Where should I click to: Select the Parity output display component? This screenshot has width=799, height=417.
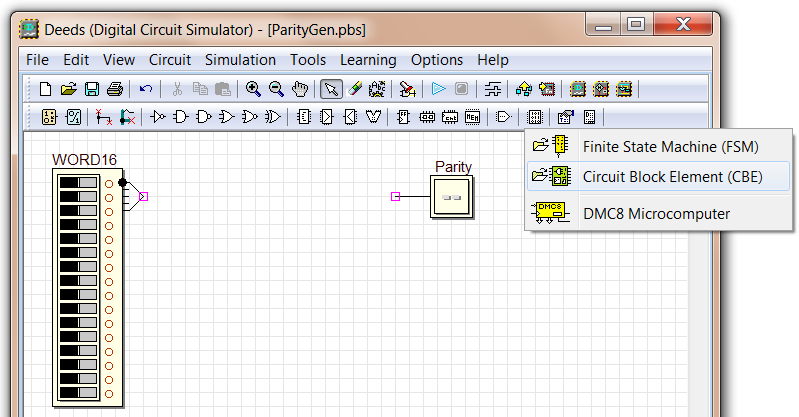pos(452,197)
